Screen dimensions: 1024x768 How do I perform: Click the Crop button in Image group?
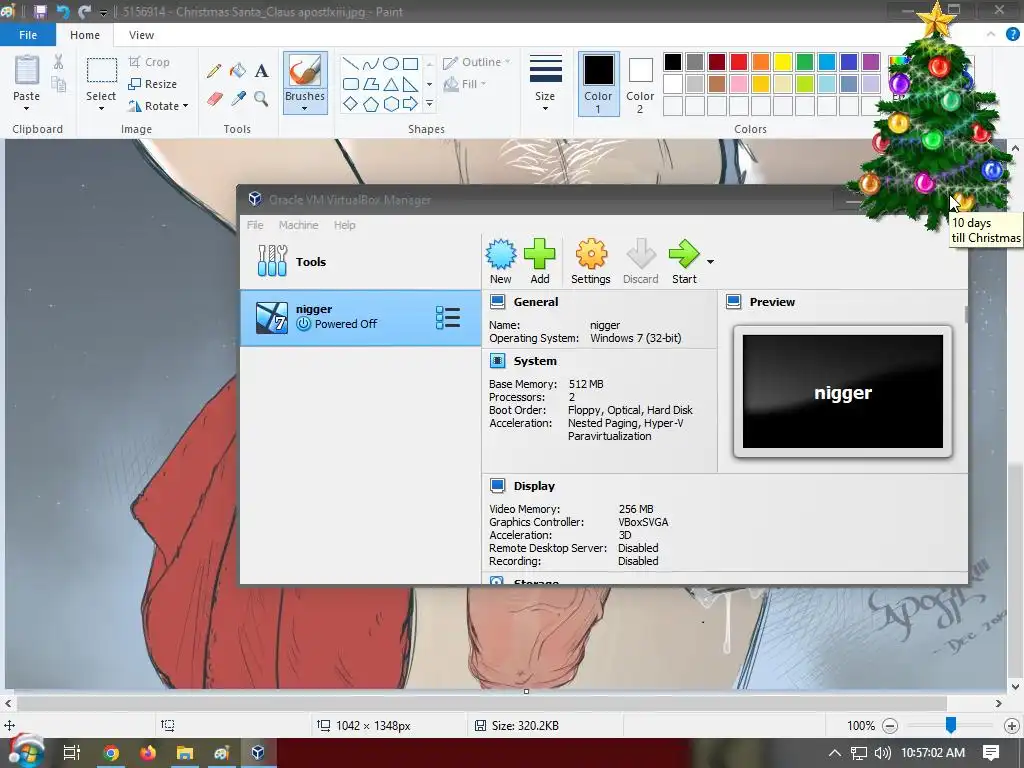click(x=150, y=61)
